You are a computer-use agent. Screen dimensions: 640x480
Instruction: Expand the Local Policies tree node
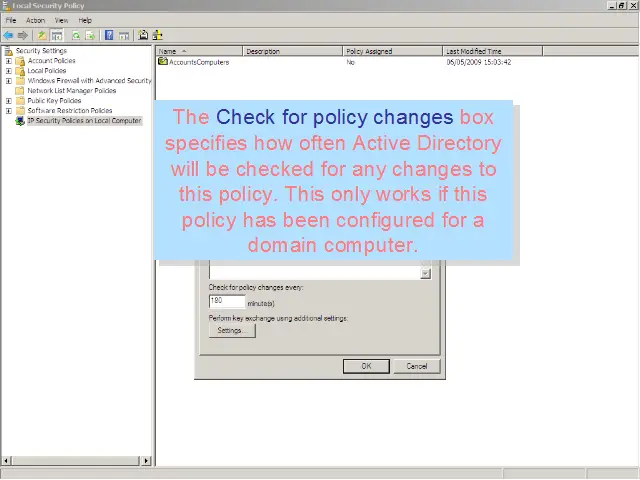pyautogui.click(x=9, y=71)
